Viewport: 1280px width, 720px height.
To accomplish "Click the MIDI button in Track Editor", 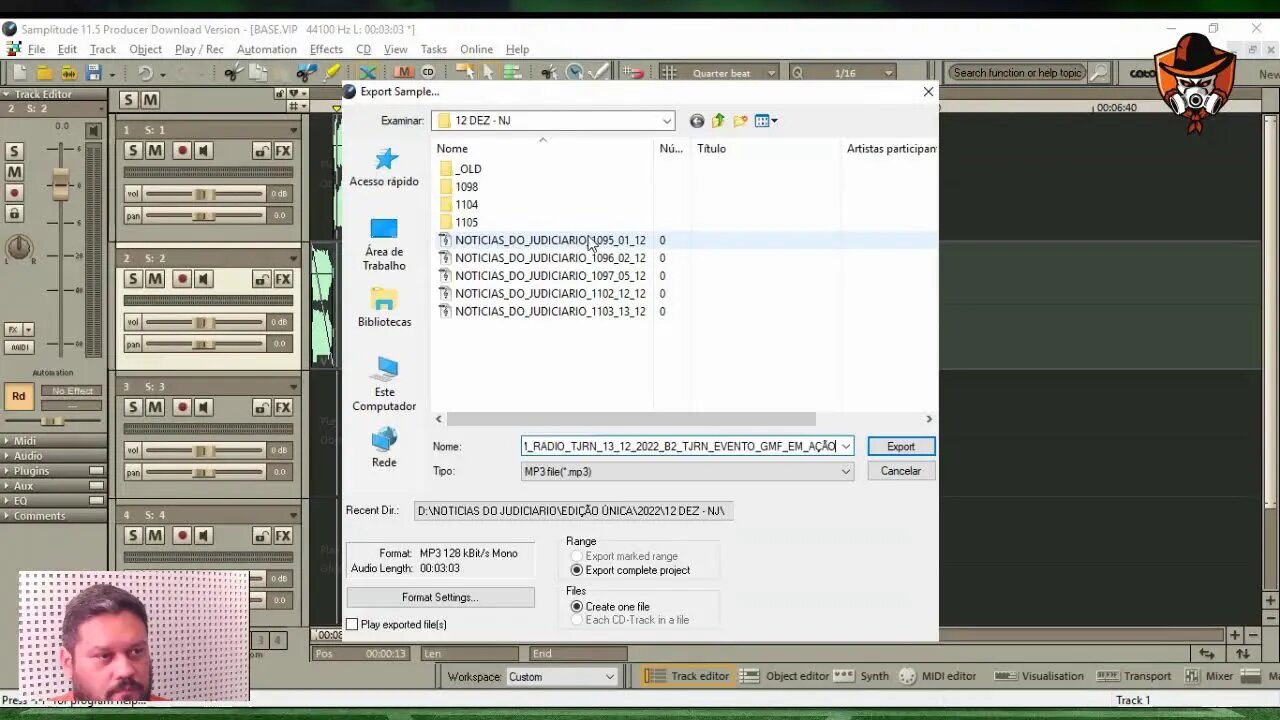I will point(19,347).
